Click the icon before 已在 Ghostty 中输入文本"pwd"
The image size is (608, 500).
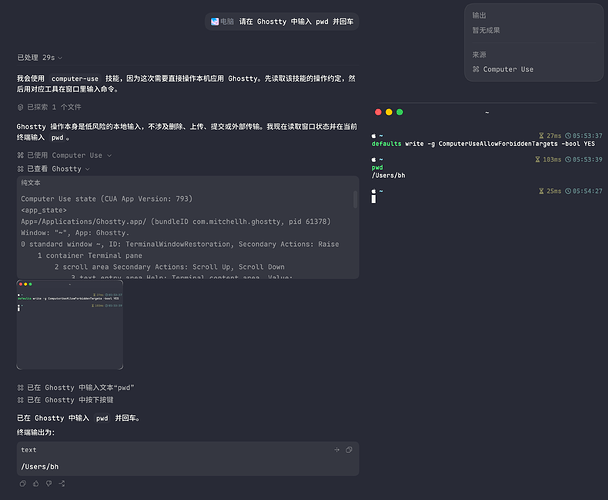click(x=21, y=388)
